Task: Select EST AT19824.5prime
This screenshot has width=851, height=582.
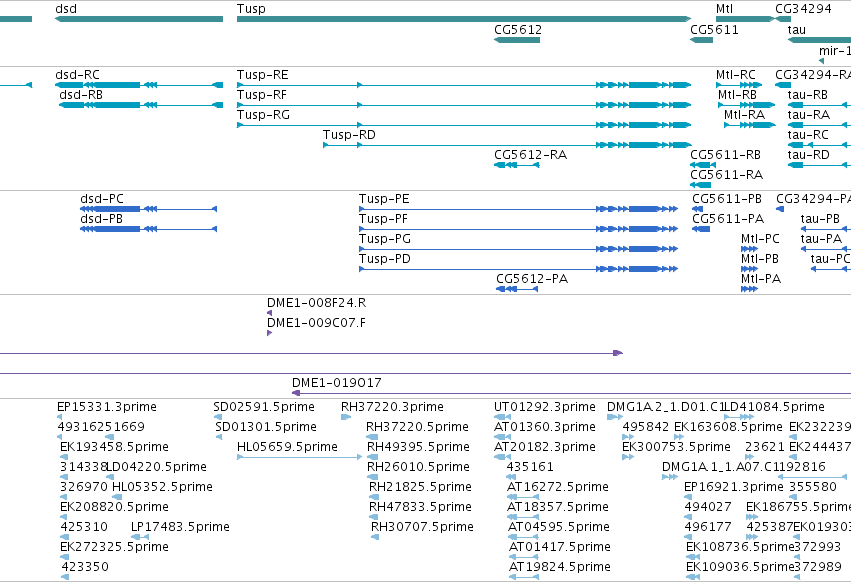Action: coord(560,567)
